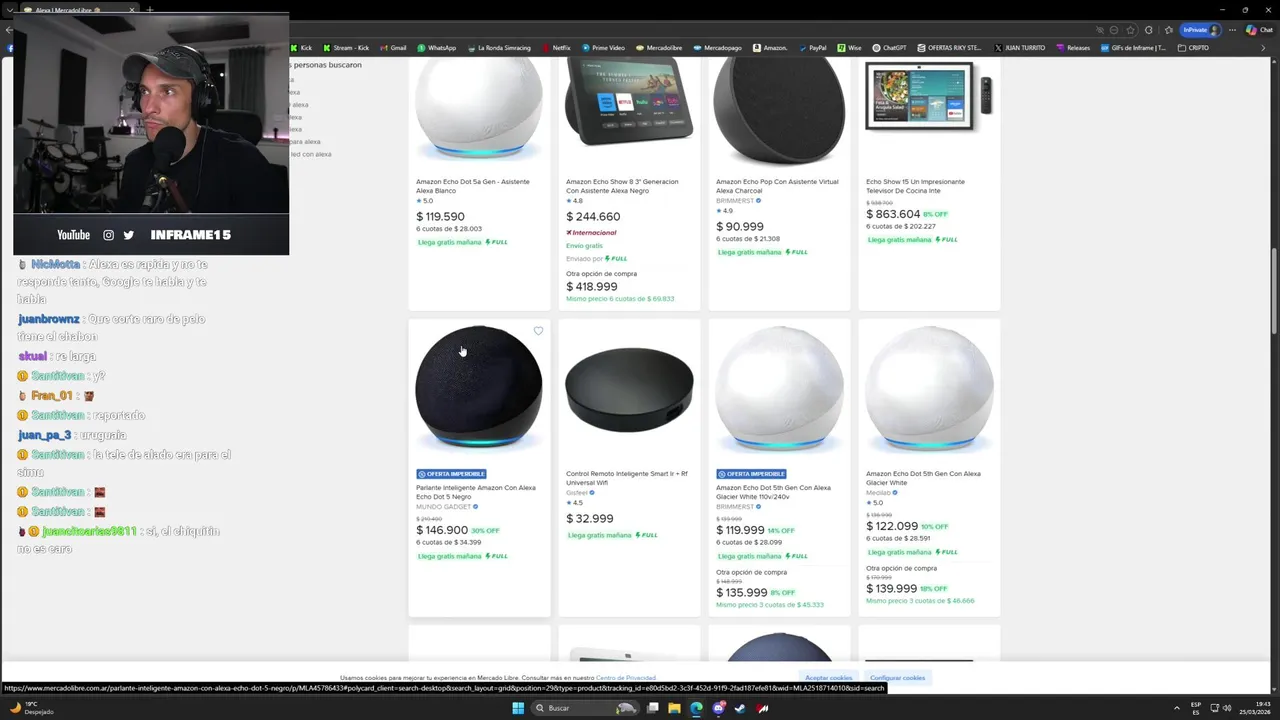The height and width of the screenshot is (720, 1280).
Task: Open Microsoft Edge from the taskbar
Action: pyautogui.click(x=696, y=708)
